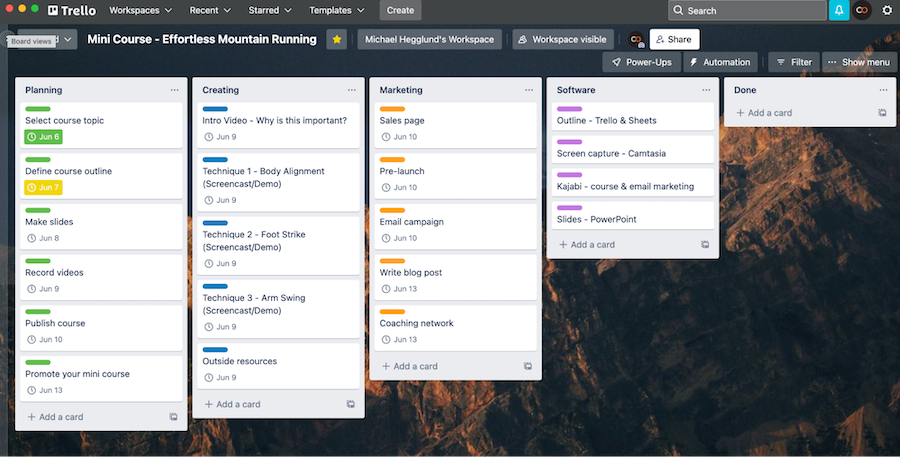Screen dimensions: 900x457
Task: Click the Share button
Action: coord(674,40)
